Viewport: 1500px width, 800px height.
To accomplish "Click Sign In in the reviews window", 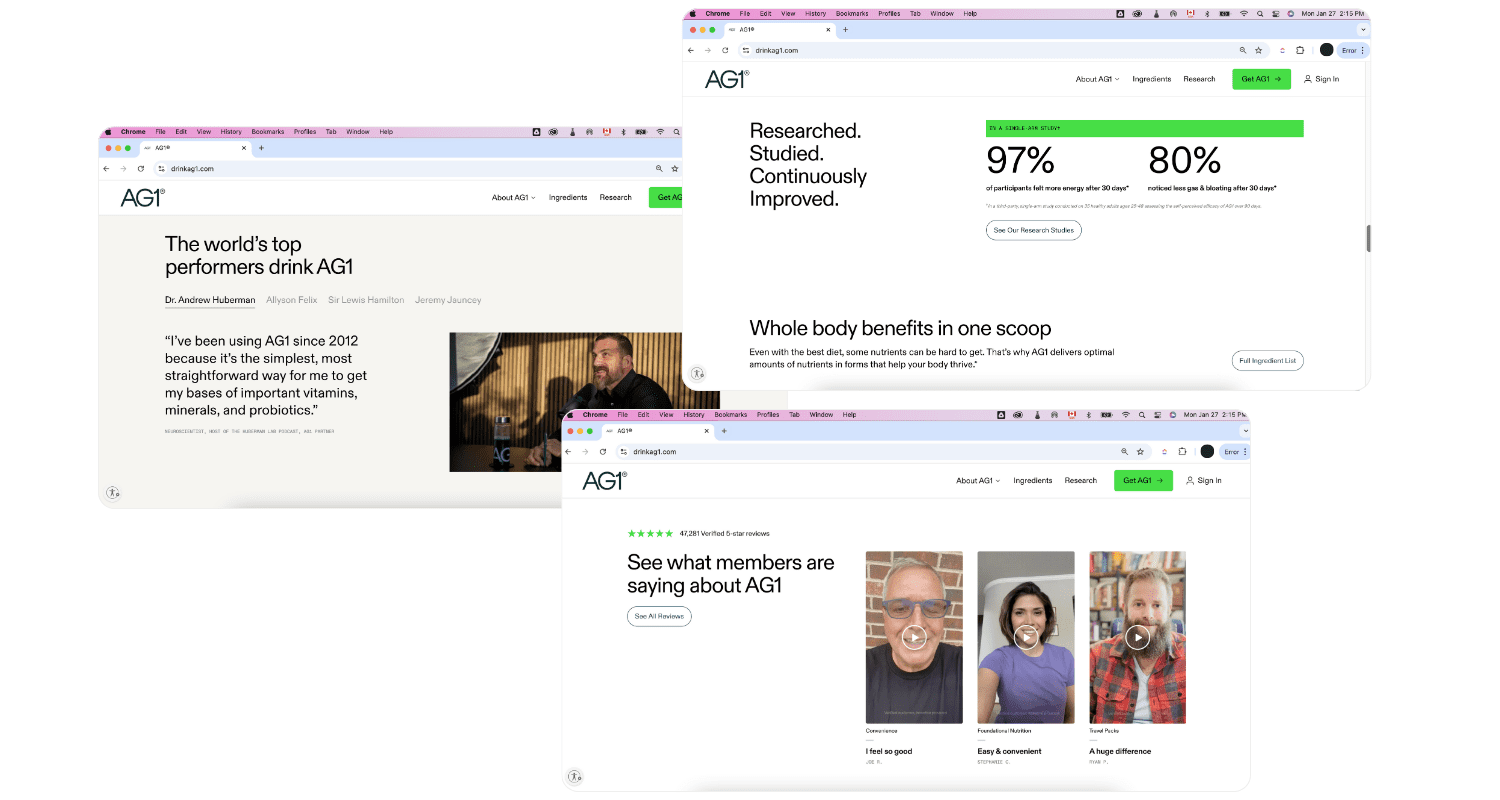I will (1203, 481).
